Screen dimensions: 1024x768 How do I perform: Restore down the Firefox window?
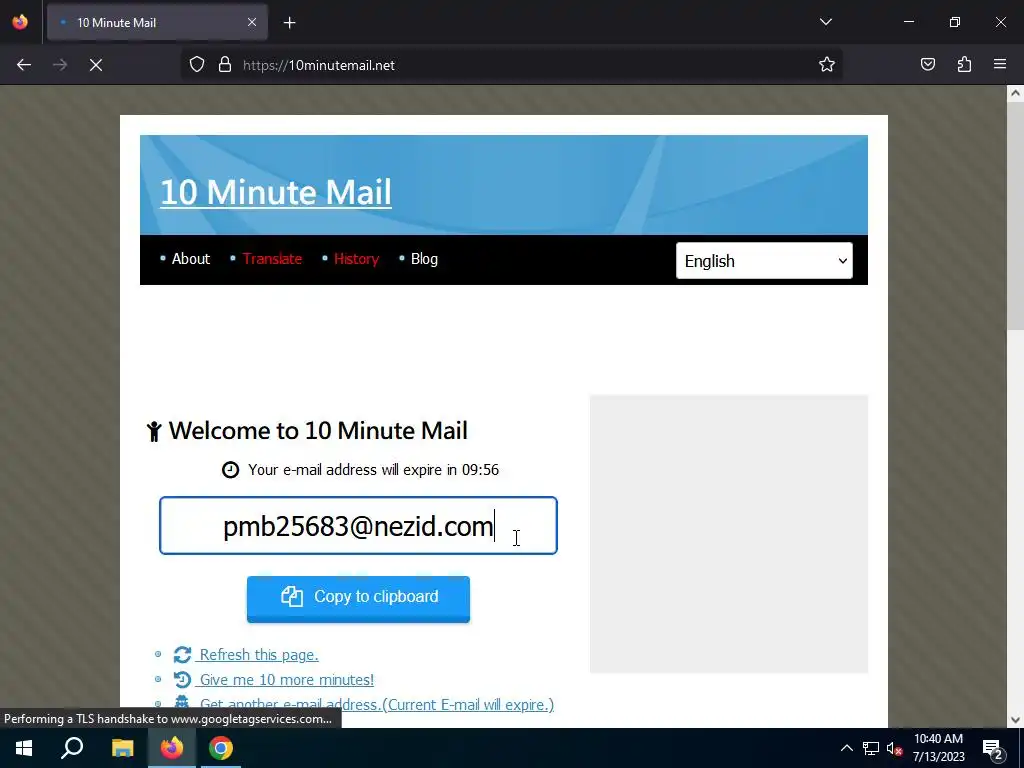pyautogui.click(x=955, y=22)
